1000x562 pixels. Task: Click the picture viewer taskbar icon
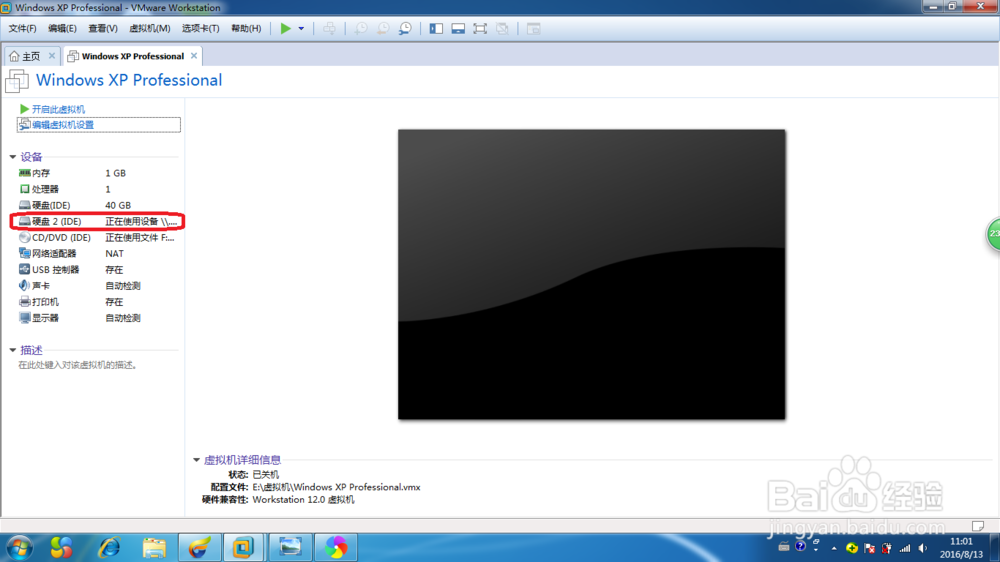coord(290,547)
